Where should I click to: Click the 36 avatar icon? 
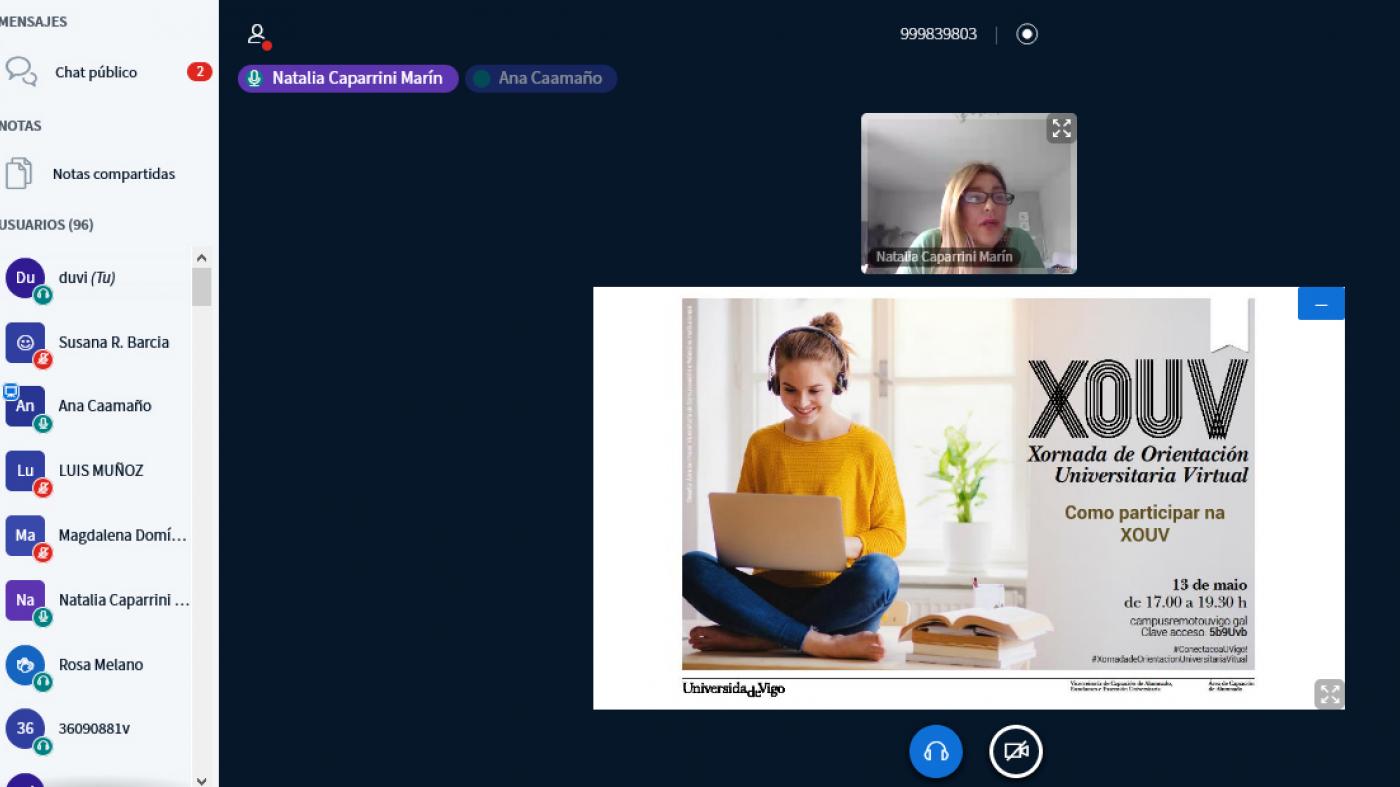(25, 729)
